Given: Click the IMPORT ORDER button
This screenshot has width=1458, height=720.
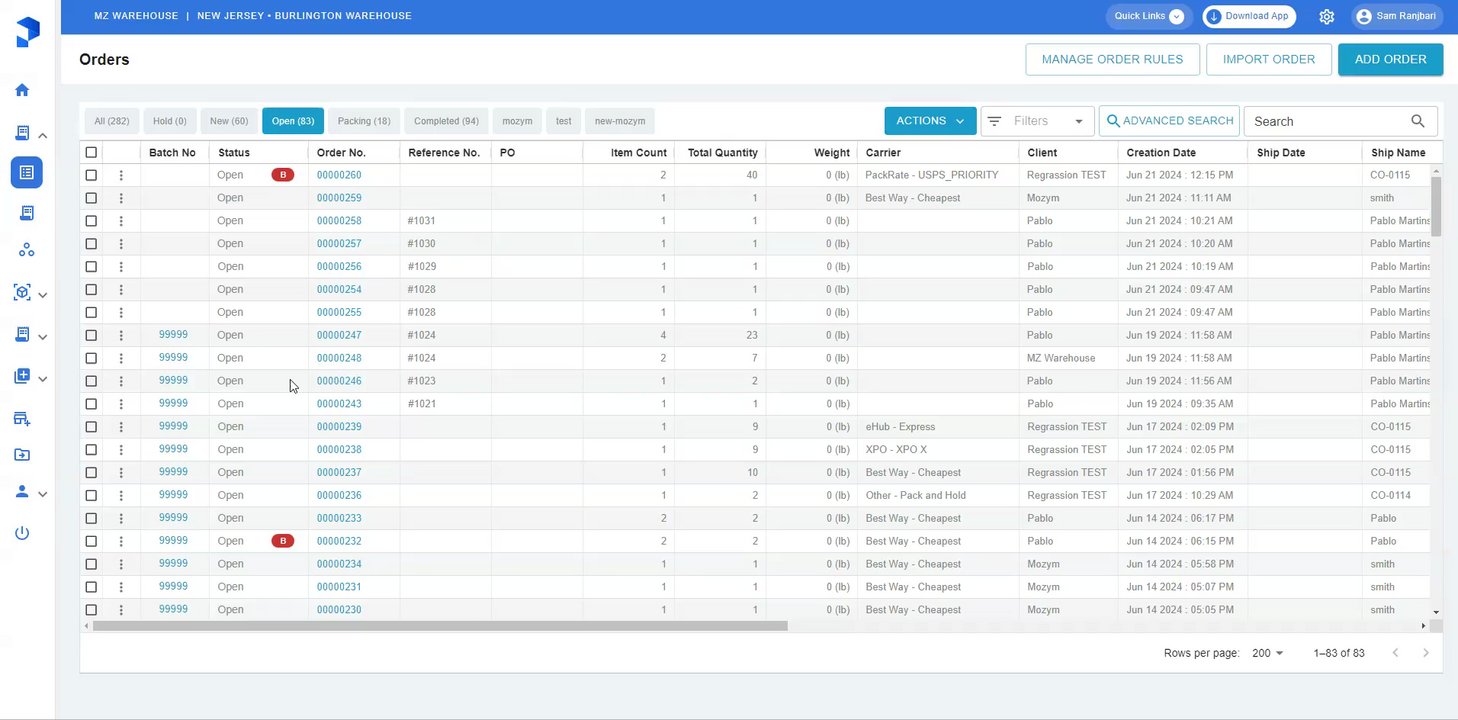Looking at the screenshot, I should [1269, 59].
